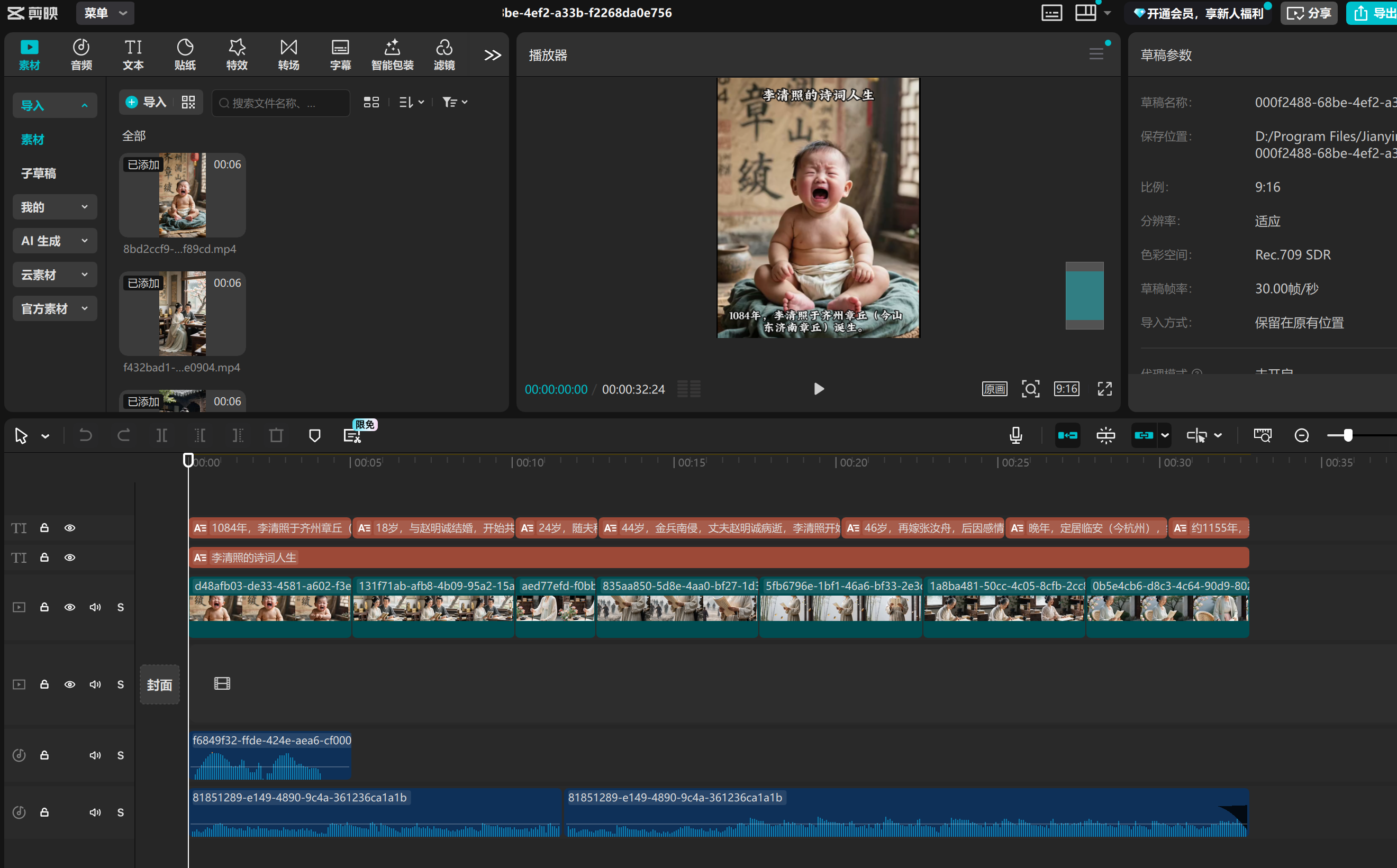
Task: Select 子草稿 in the sidebar
Action: (x=39, y=173)
